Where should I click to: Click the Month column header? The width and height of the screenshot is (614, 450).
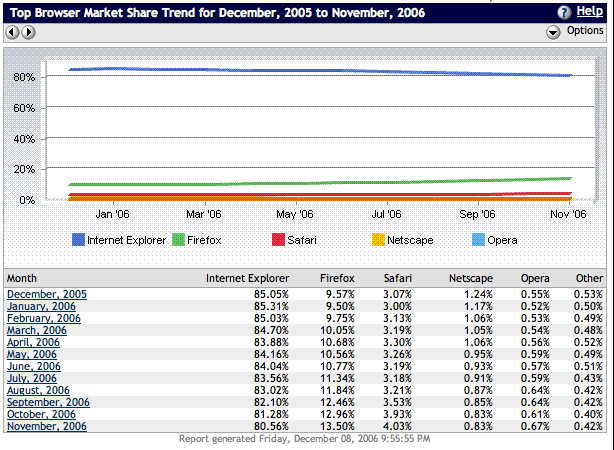point(22,278)
